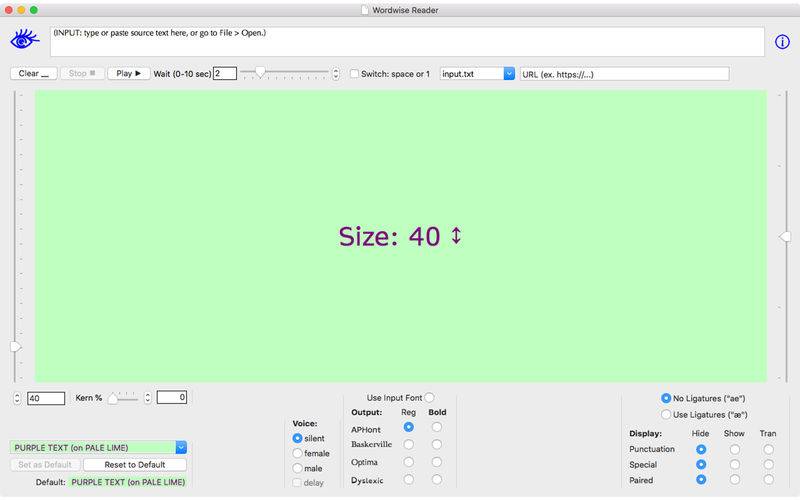800x500 pixels.
Task: Click the document icon in the title bar
Action: tap(365, 10)
